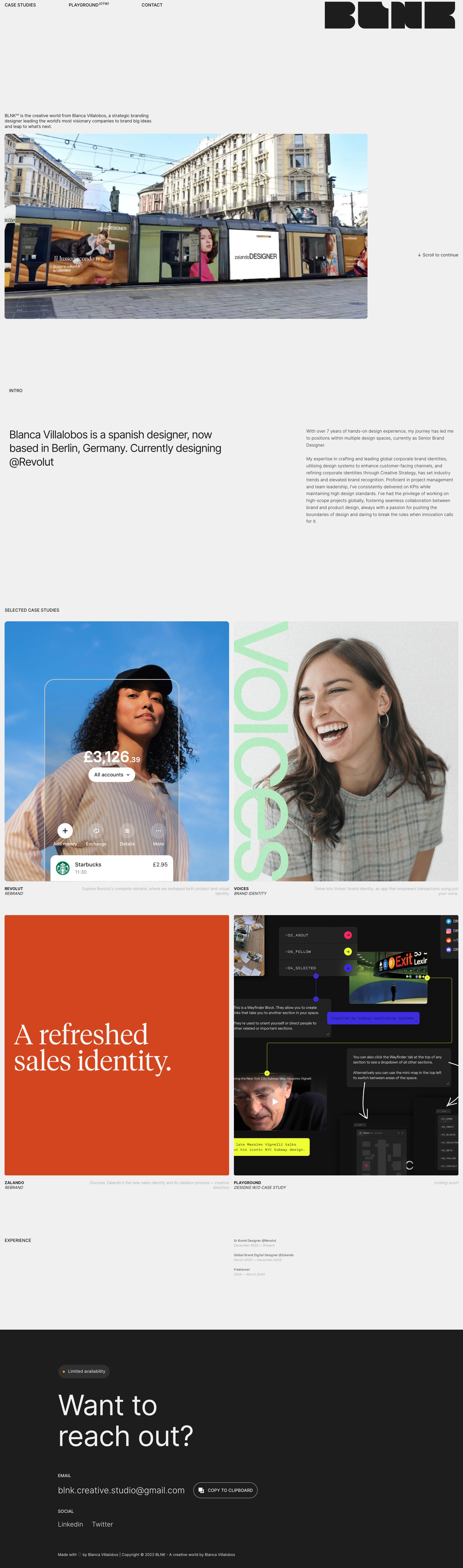Click the Starbucks logo in transaction row
Image resolution: width=463 pixels, height=1568 pixels.
tap(63, 868)
